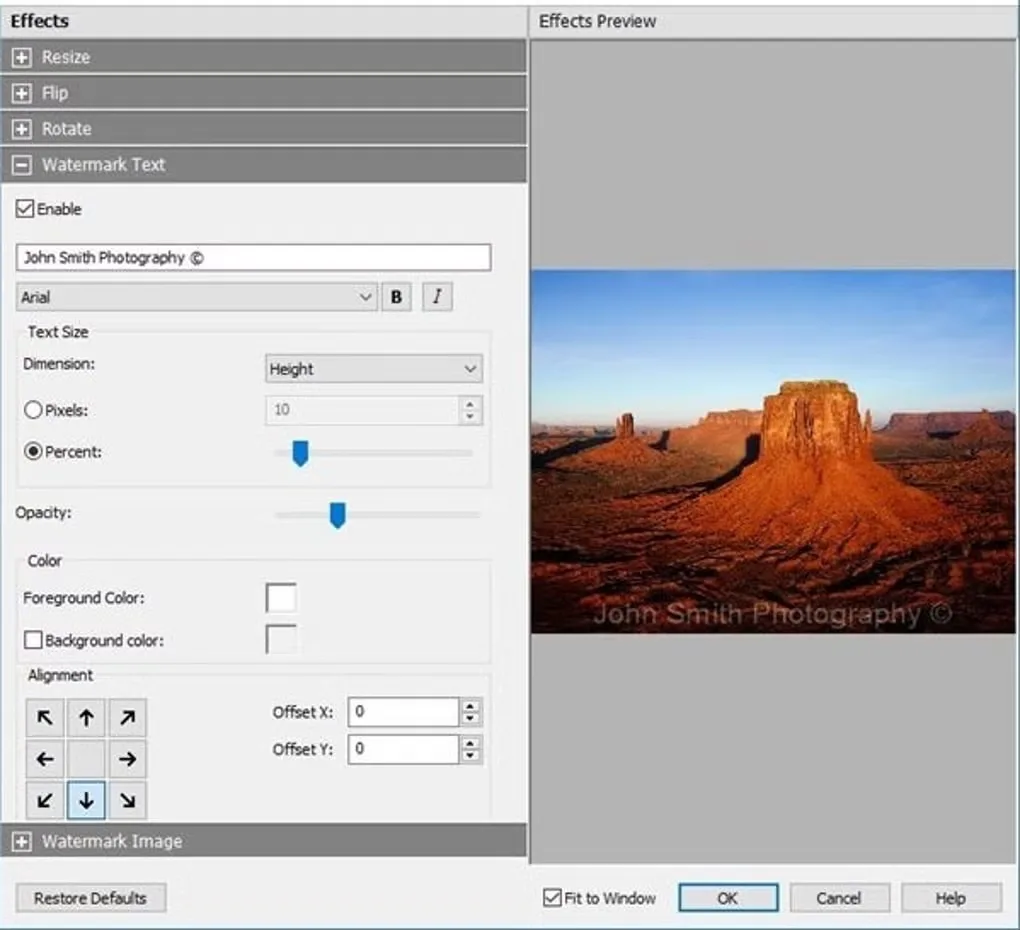Click the Cancel button
Viewport: 1020px width, 930px height.
click(x=839, y=898)
